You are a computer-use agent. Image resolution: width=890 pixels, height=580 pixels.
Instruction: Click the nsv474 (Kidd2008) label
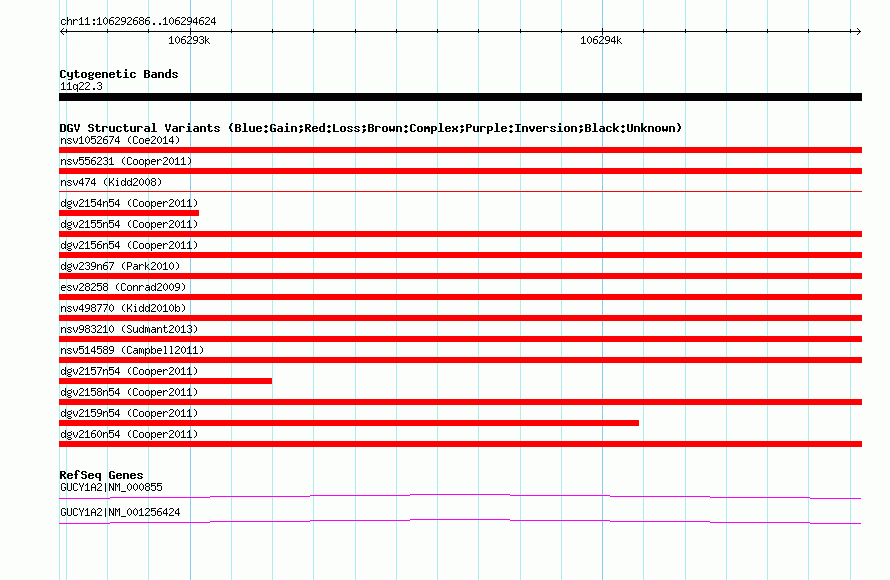pyautogui.click(x=111, y=182)
